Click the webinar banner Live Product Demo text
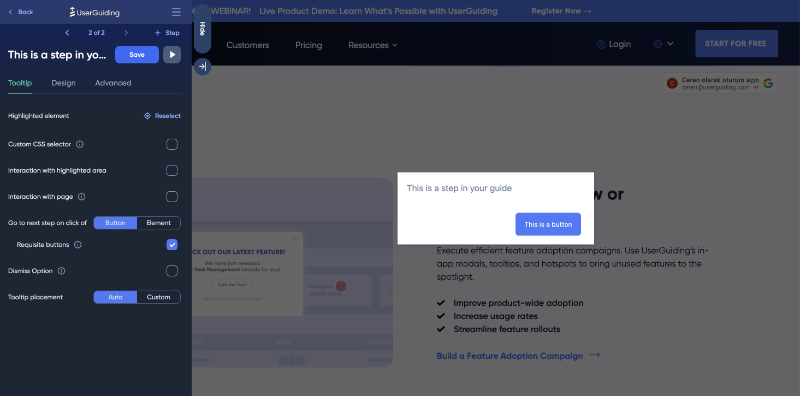Screen dimensions: 800x396 (378, 11)
